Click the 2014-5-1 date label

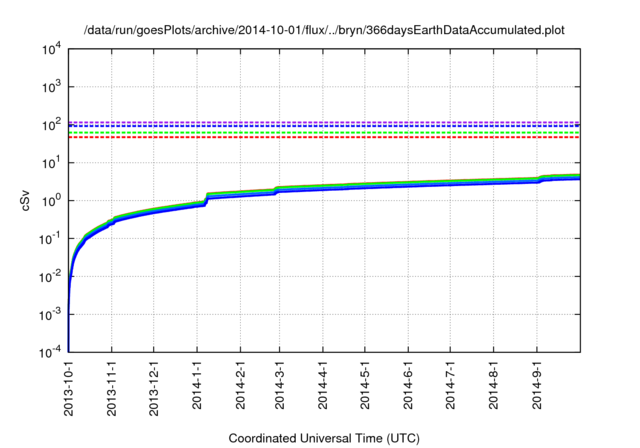pyautogui.click(x=365, y=385)
